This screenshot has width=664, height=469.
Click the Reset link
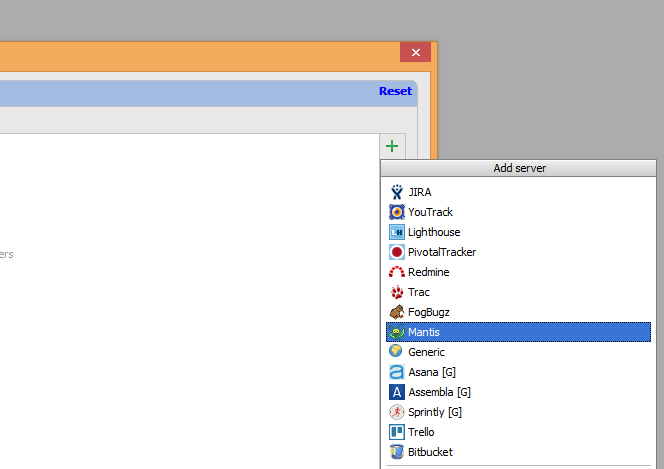click(395, 91)
